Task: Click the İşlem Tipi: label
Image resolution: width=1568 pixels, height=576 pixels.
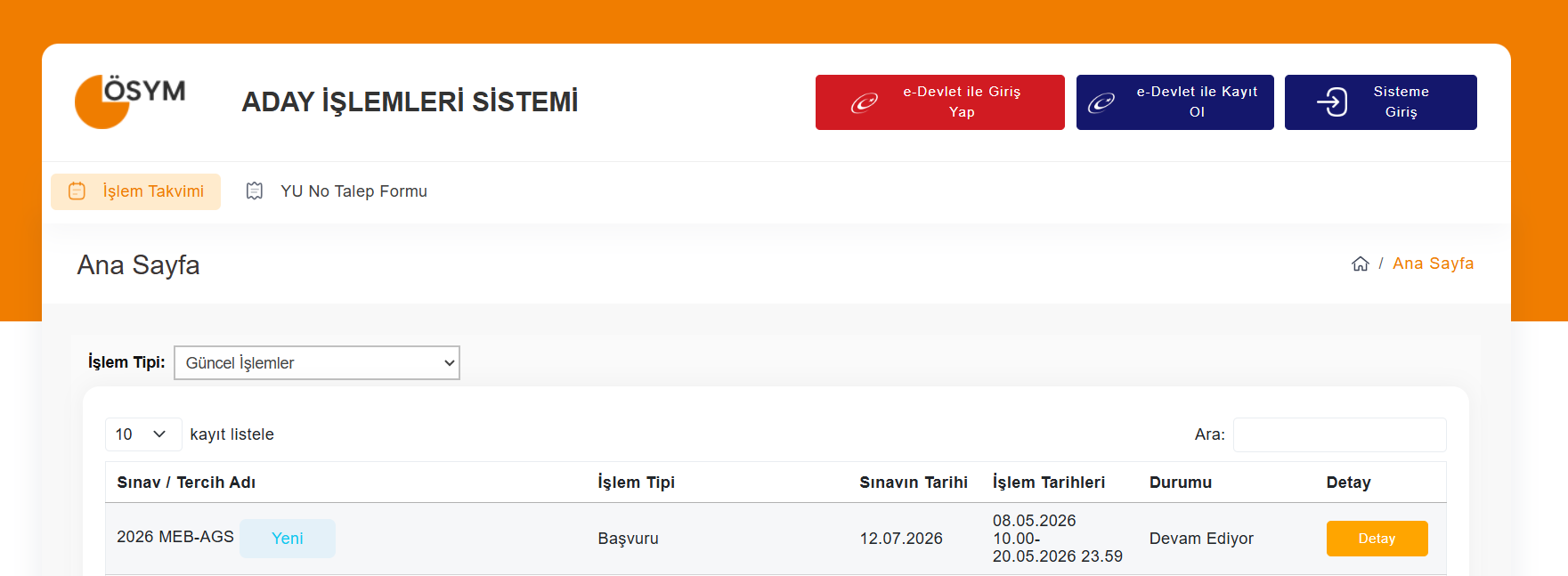Action: (x=126, y=362)
